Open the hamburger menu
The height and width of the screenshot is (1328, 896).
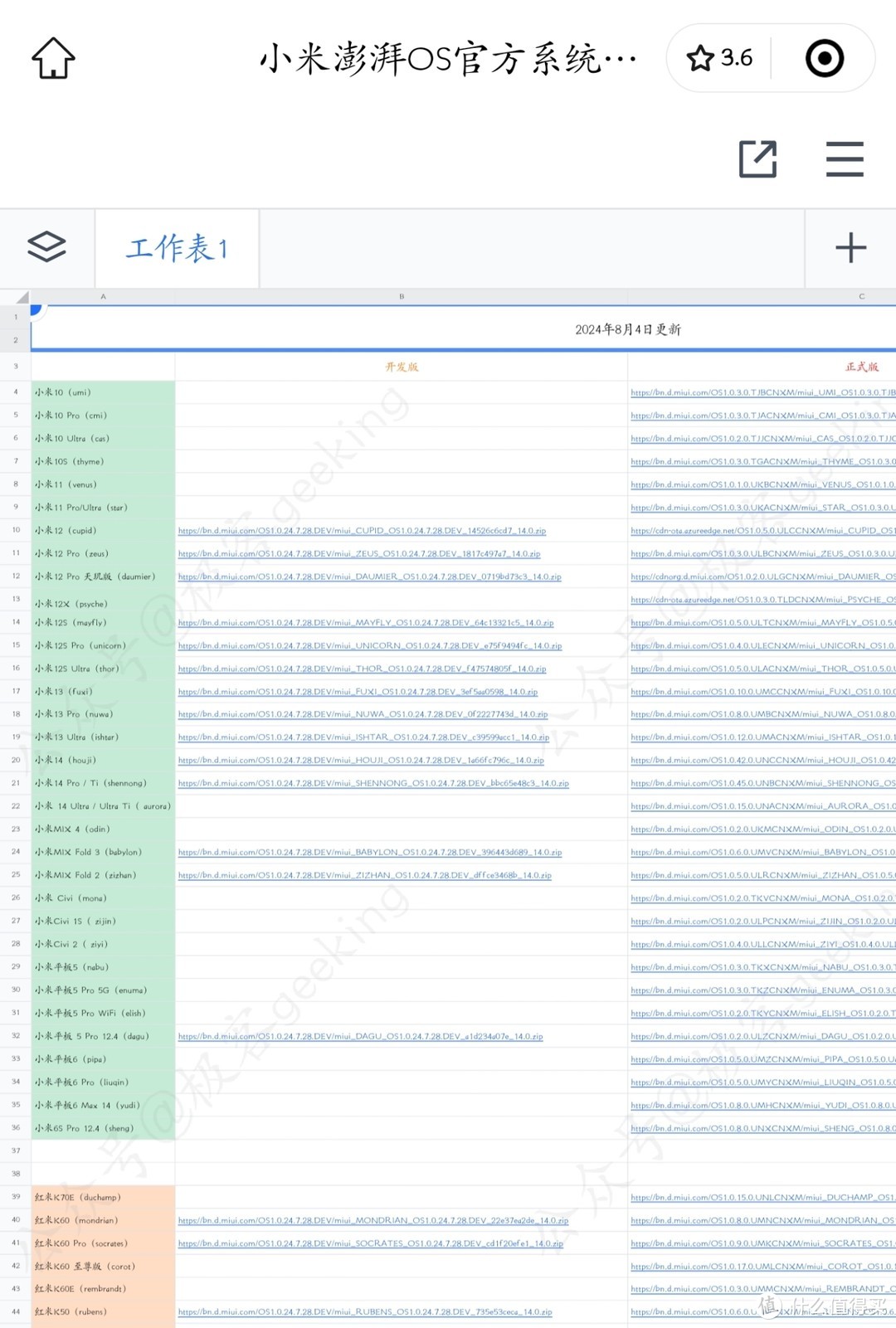(845, 158)
